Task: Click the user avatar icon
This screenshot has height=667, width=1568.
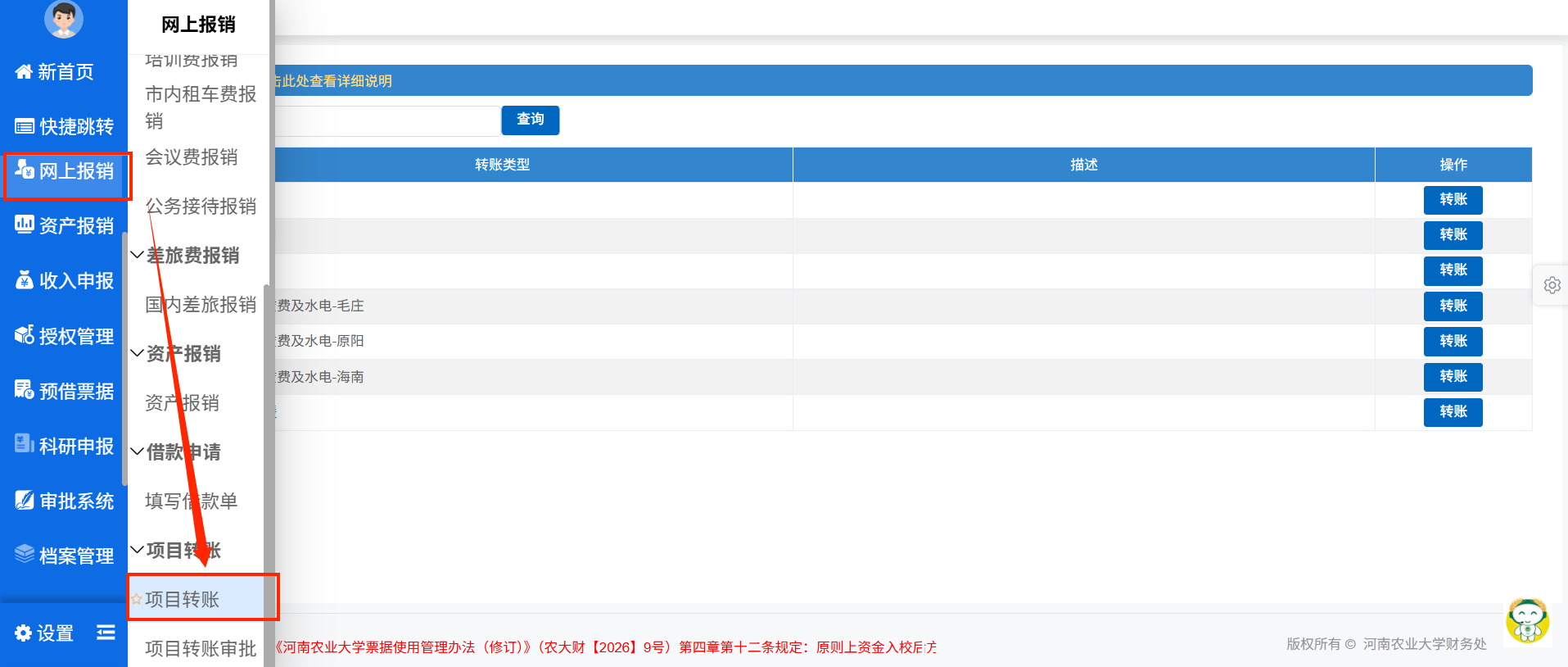Action: tap(64, 18)
